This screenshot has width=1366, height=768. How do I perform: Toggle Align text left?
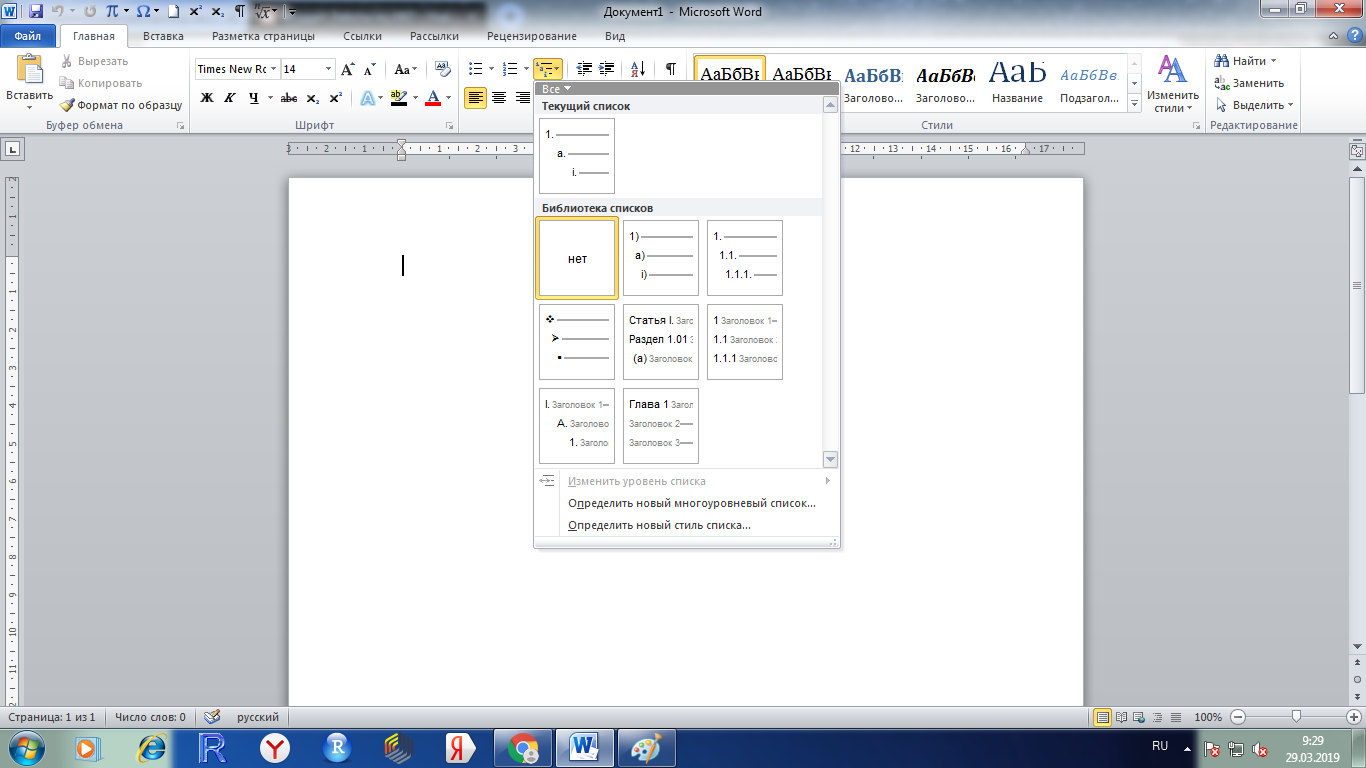click(476, 98)
